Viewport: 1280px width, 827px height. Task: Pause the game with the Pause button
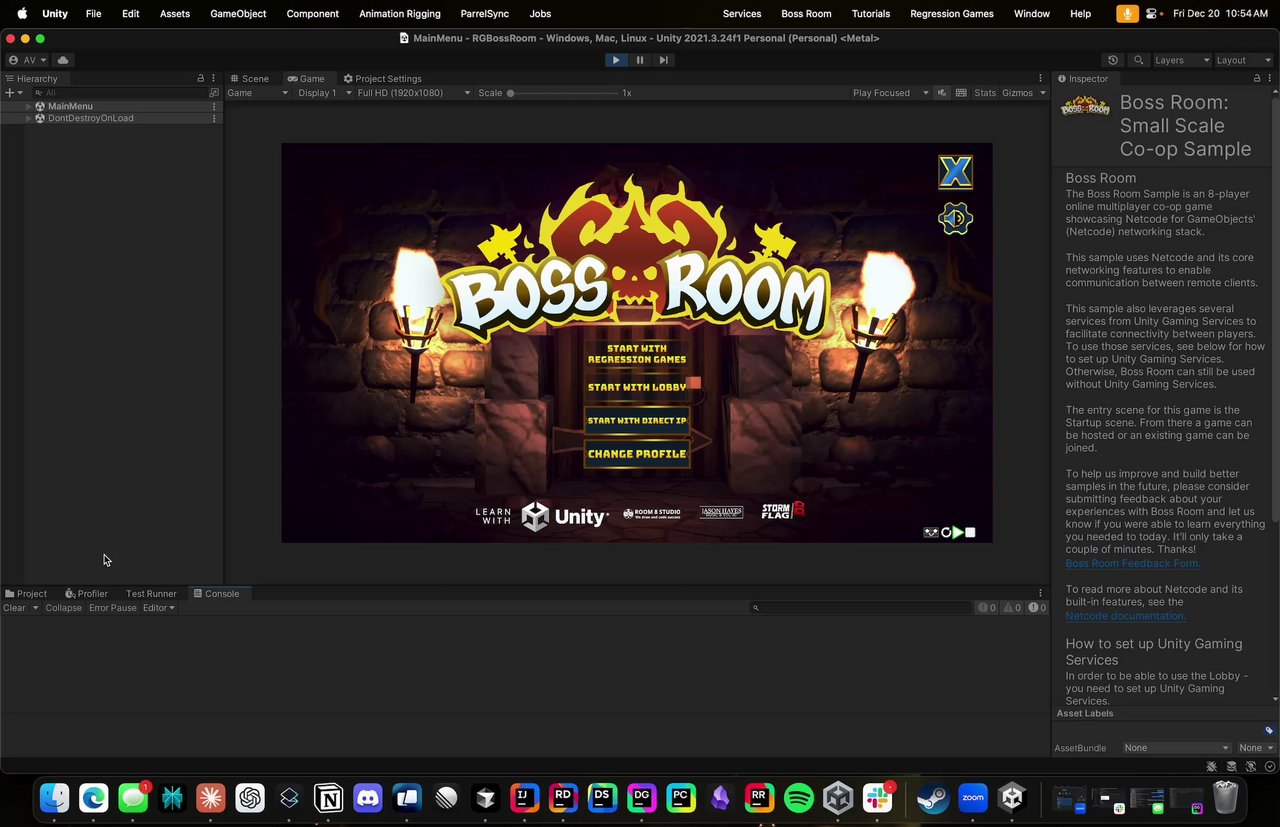pos(640,60)
